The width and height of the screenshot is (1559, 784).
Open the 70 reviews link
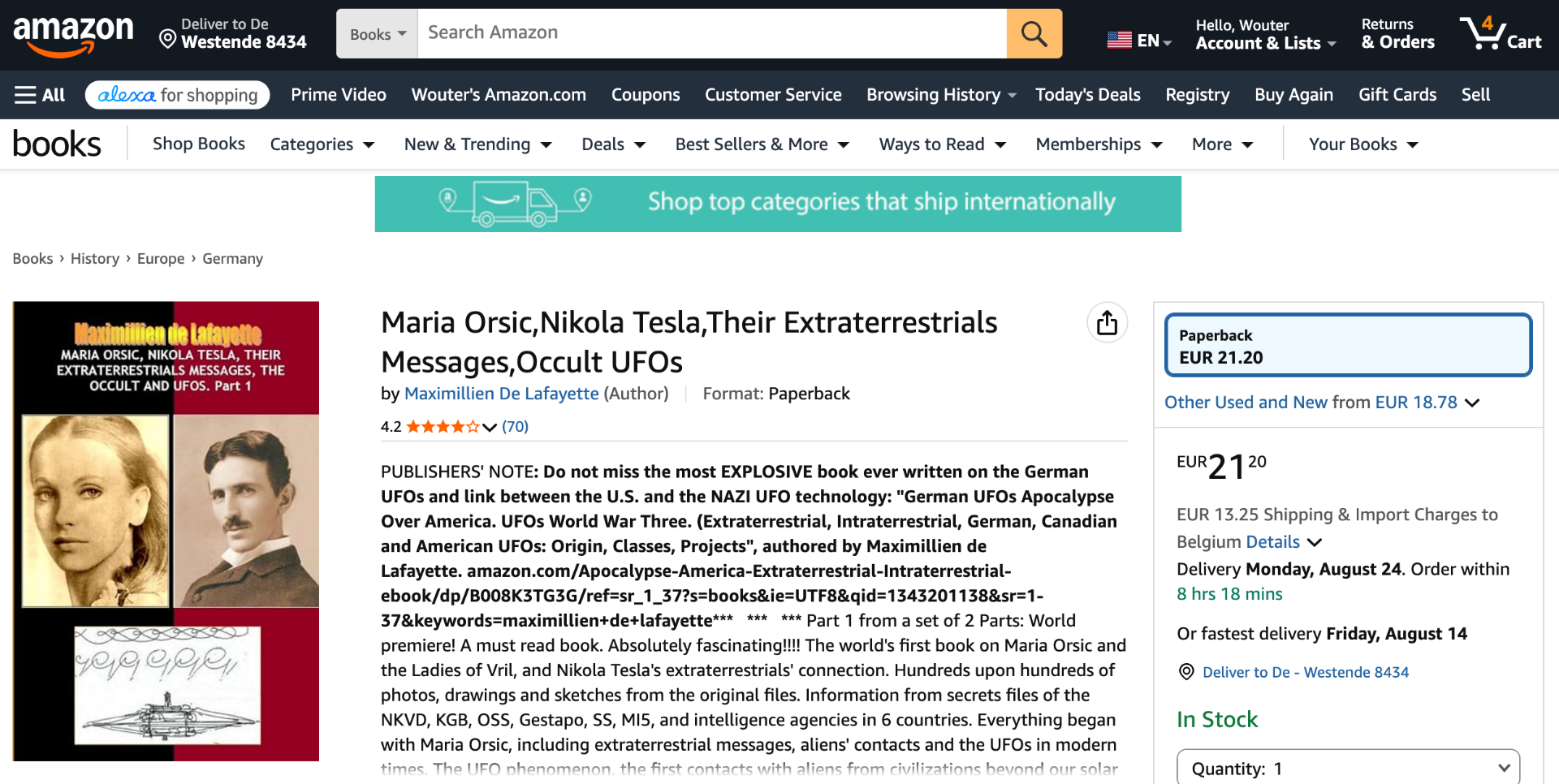click(x=515, y=427)
